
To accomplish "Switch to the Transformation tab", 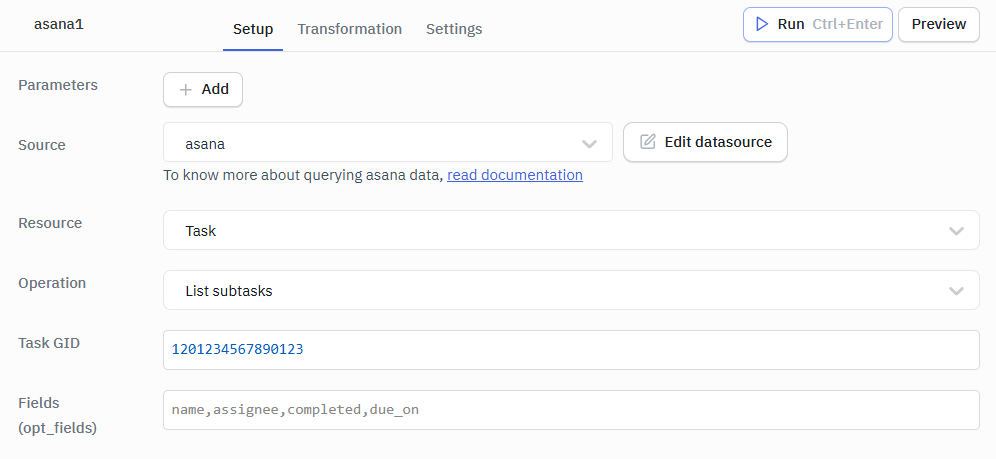I will (349, 29).
